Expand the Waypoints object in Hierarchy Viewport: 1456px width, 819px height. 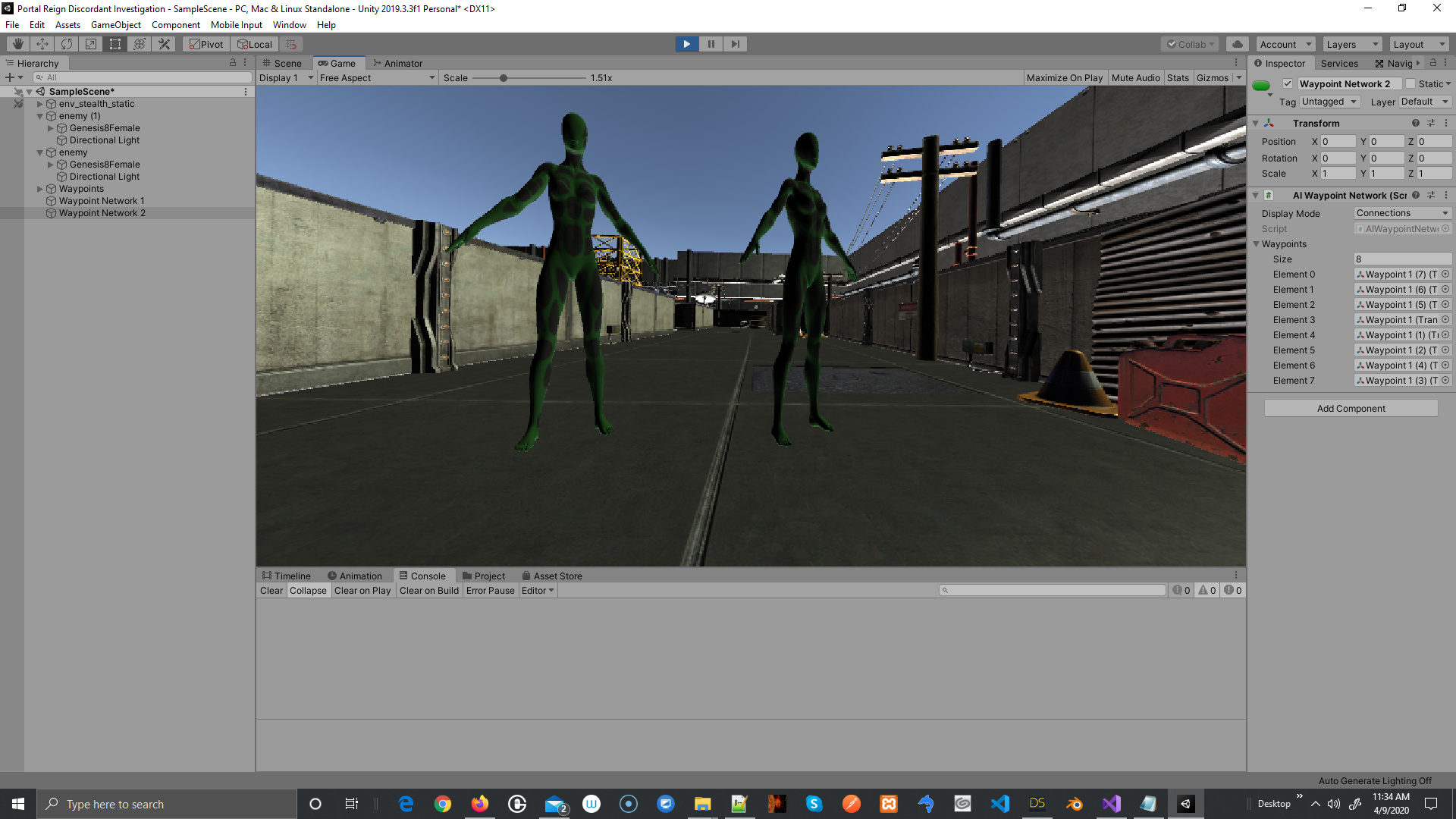(x=40, y=189)
